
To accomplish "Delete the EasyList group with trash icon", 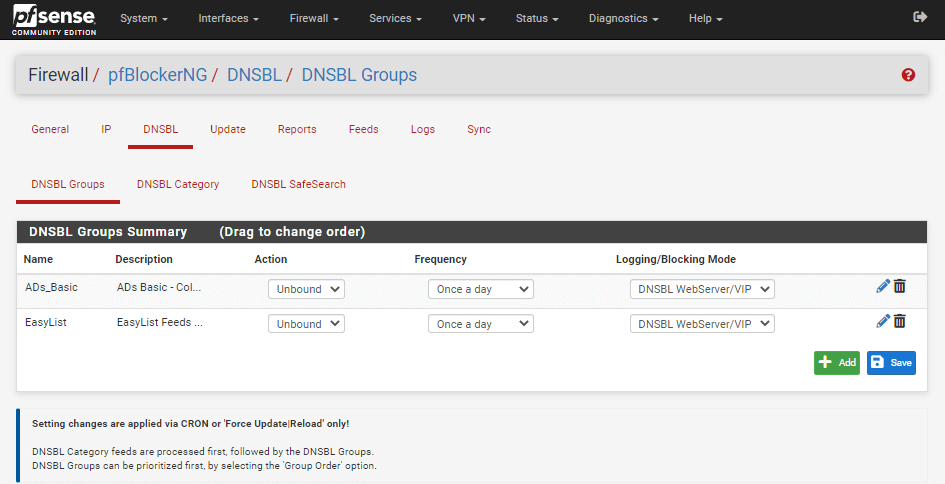I will pyautogui.click(x=900, y=322).
